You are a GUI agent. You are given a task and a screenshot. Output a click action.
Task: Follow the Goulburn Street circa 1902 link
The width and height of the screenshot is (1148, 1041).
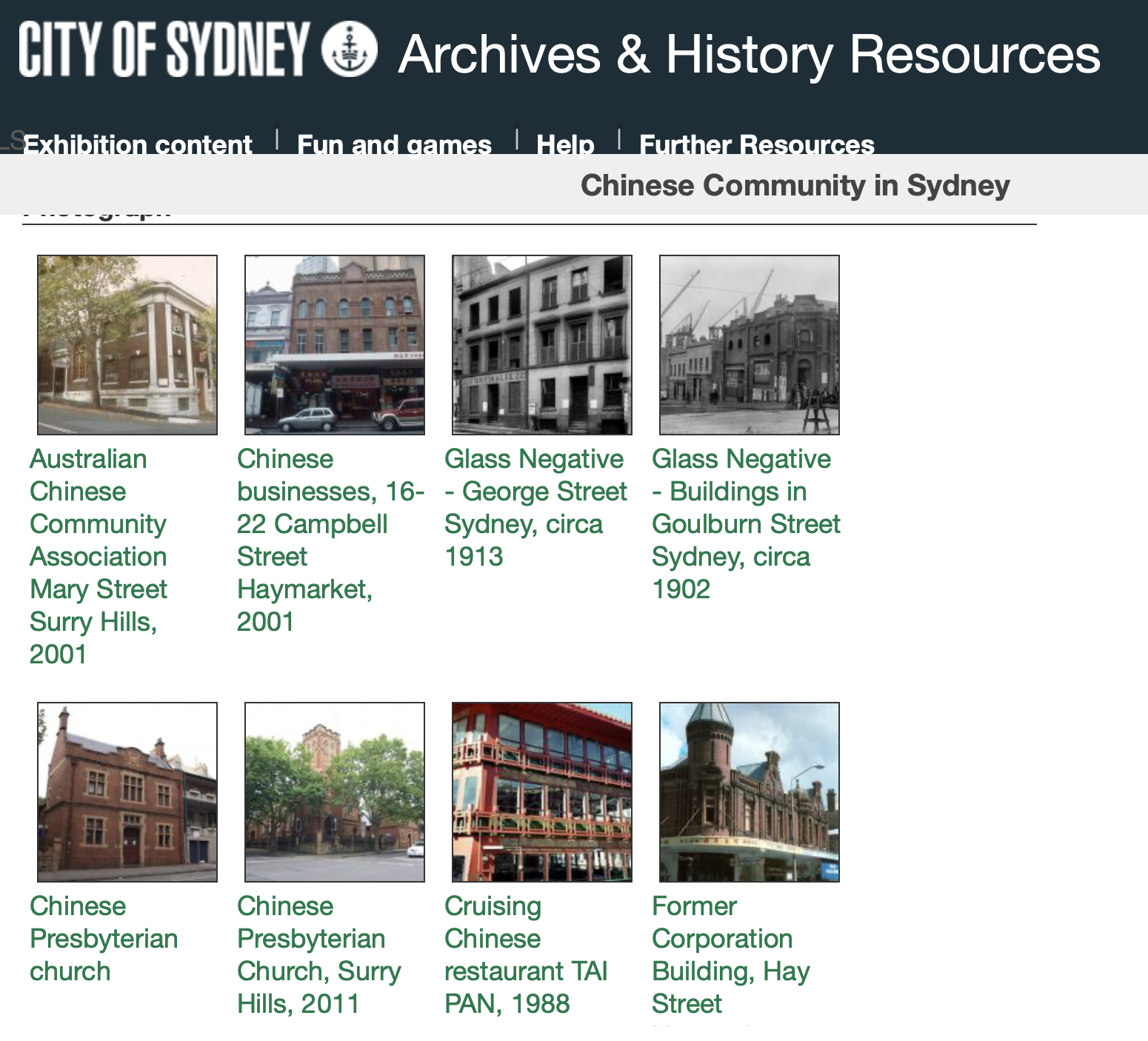(x=745, y=523)
